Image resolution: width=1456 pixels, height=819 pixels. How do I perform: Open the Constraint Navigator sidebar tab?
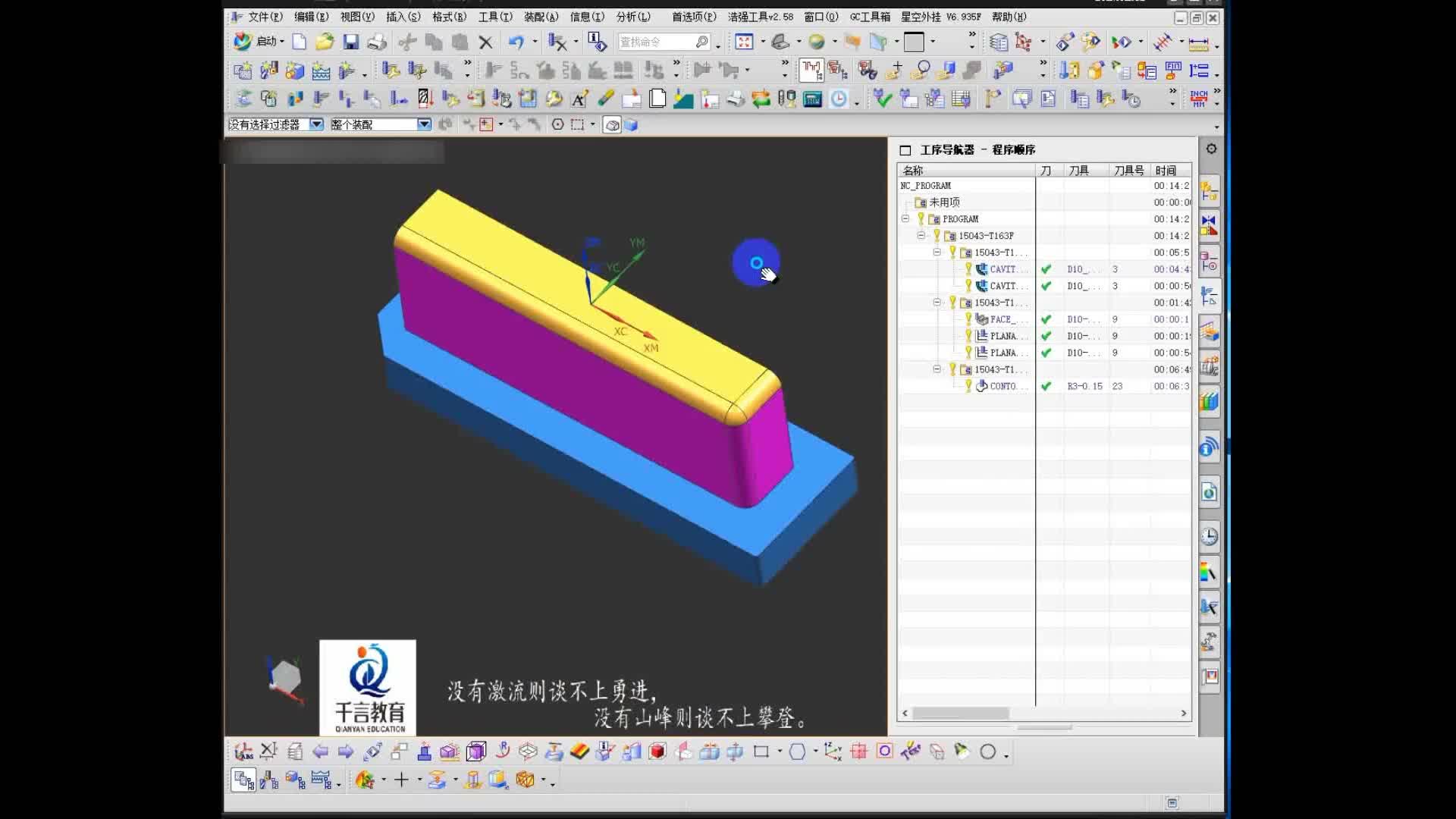1209,225
